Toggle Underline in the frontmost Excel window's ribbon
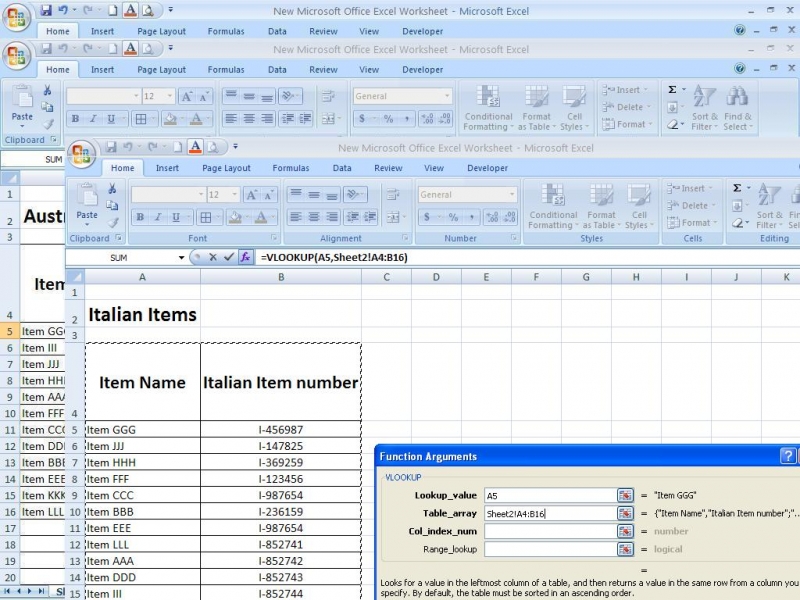 175,217
